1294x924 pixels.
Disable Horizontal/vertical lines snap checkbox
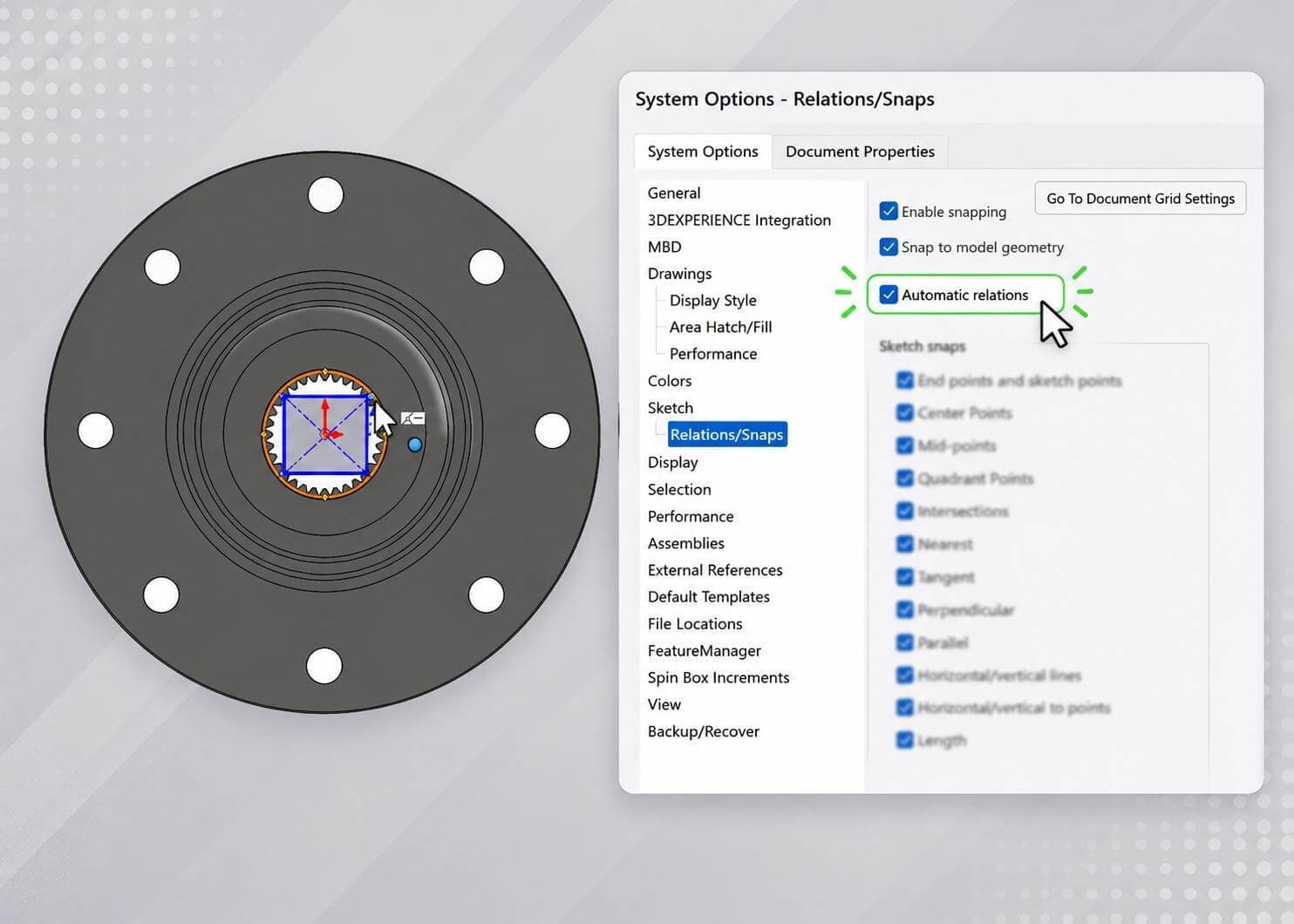(904, 676)
